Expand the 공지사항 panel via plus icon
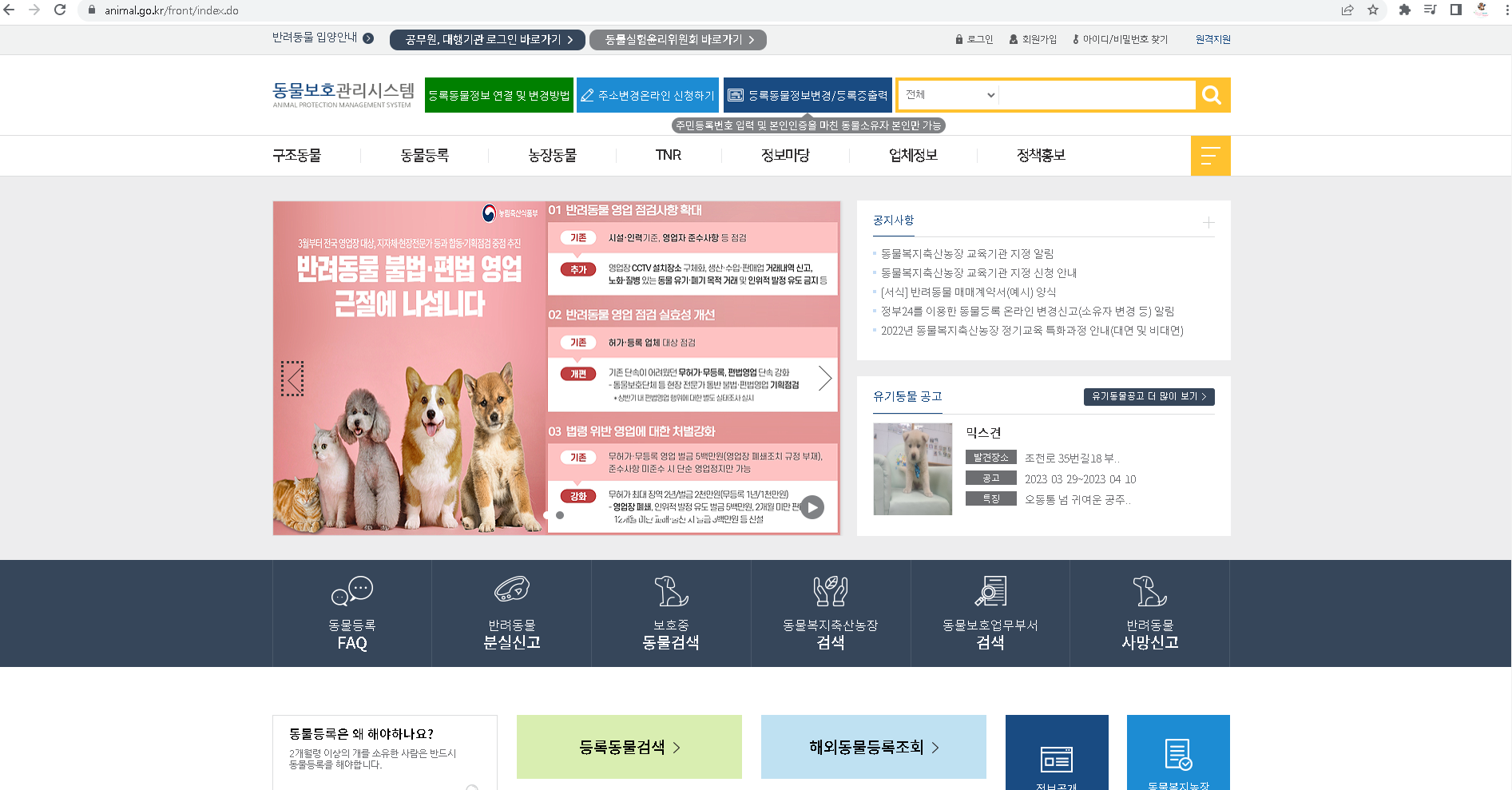This screenshot has height=790, width=1512. (1208, 223)
